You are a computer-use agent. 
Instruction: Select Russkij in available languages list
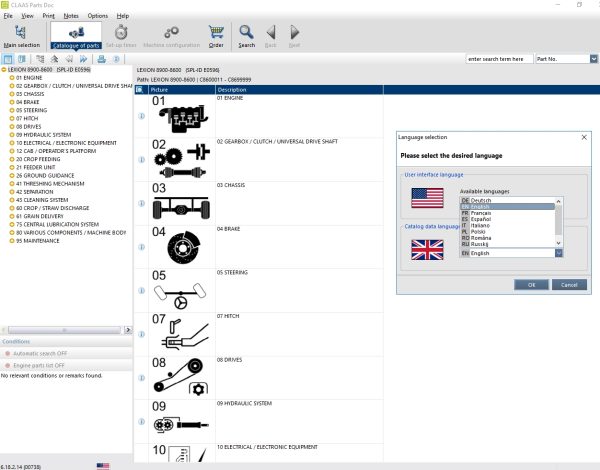[x=507, y=244]
